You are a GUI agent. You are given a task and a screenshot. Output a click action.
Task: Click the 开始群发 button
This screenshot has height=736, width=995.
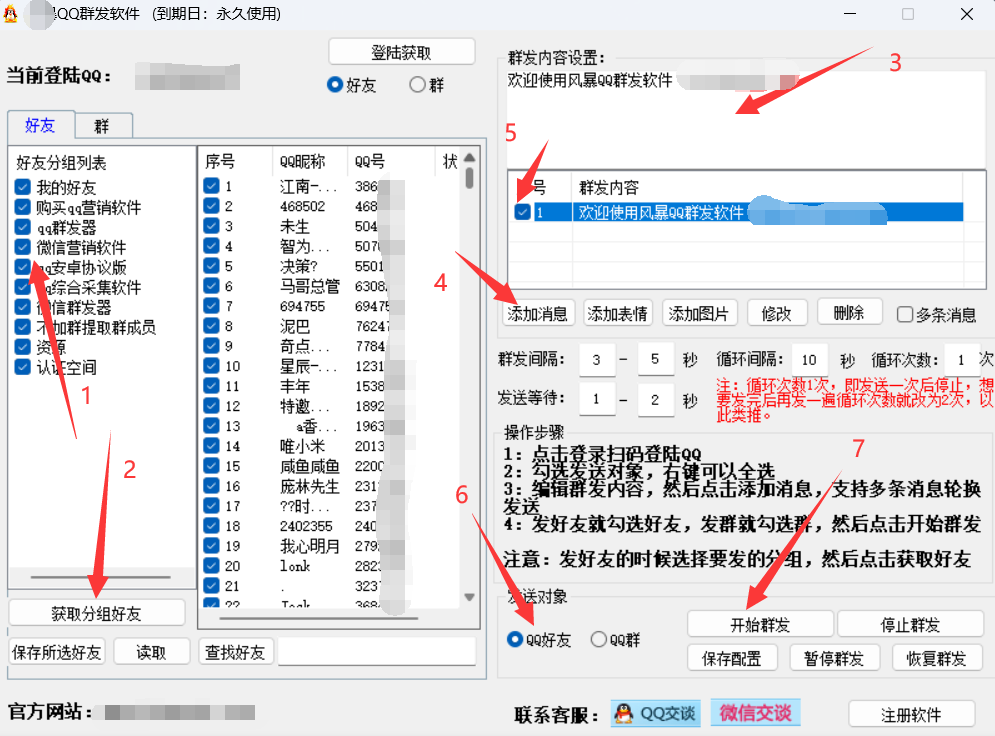point(760,624)
